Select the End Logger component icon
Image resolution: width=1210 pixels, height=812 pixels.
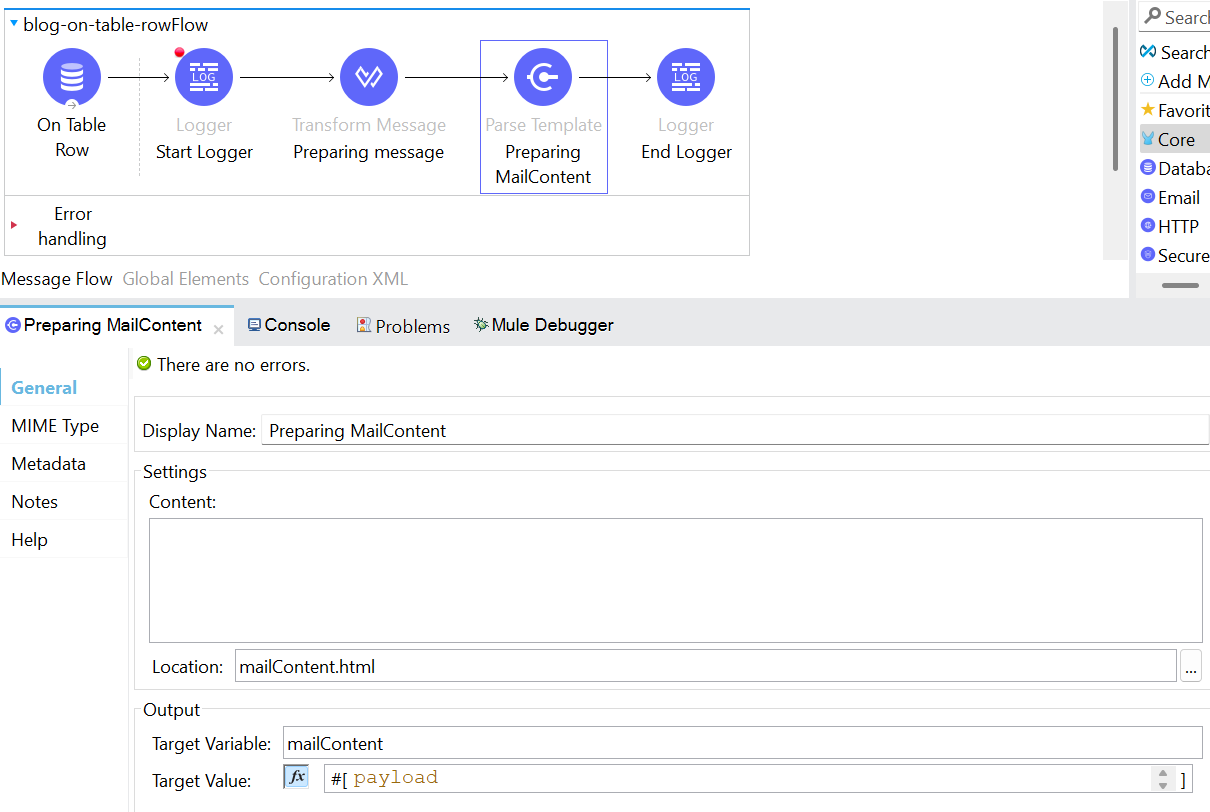686,77
